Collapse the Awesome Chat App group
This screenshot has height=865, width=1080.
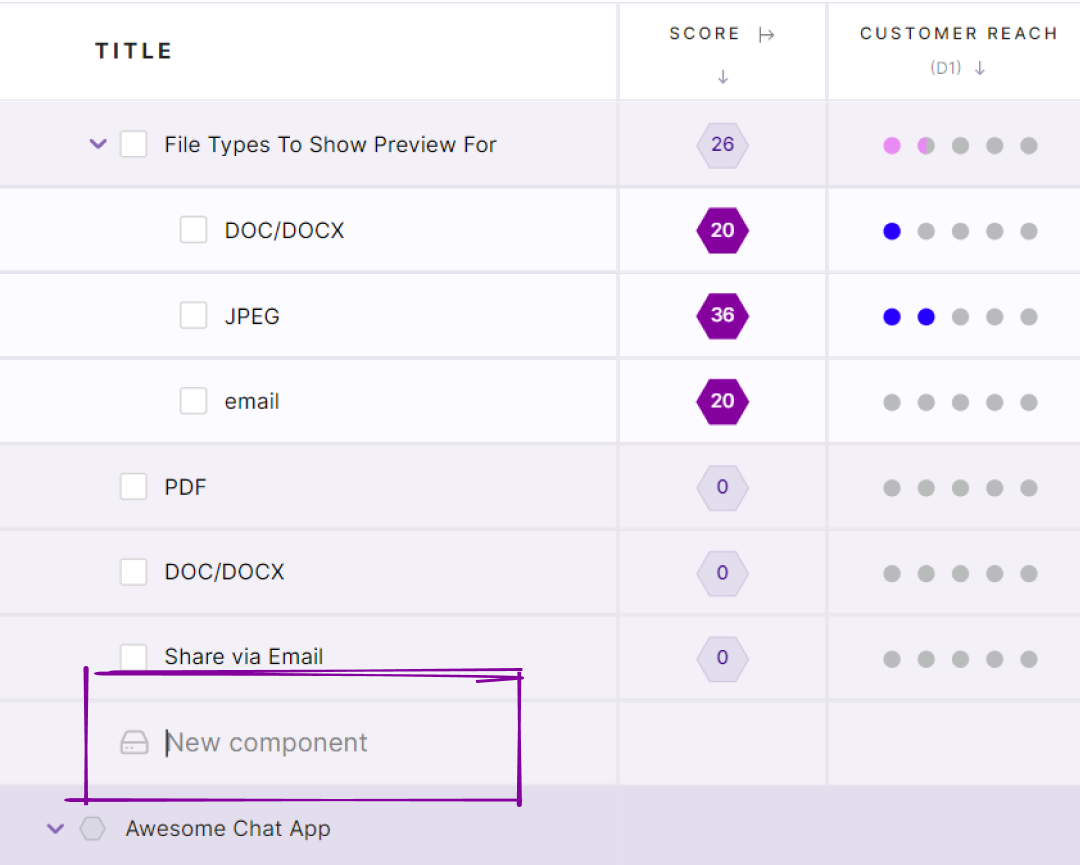[x=56, y=829]
